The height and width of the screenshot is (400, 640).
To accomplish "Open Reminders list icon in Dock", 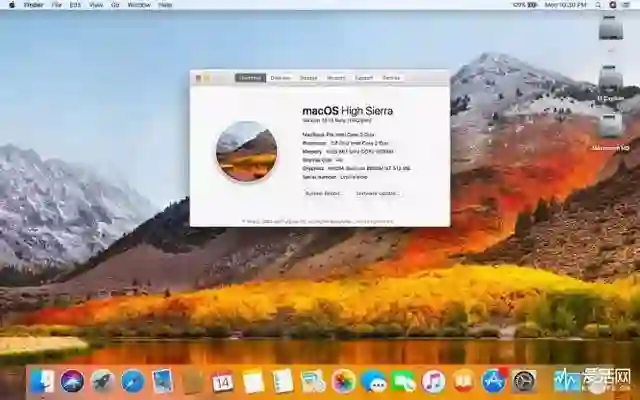I will (283, 381).
